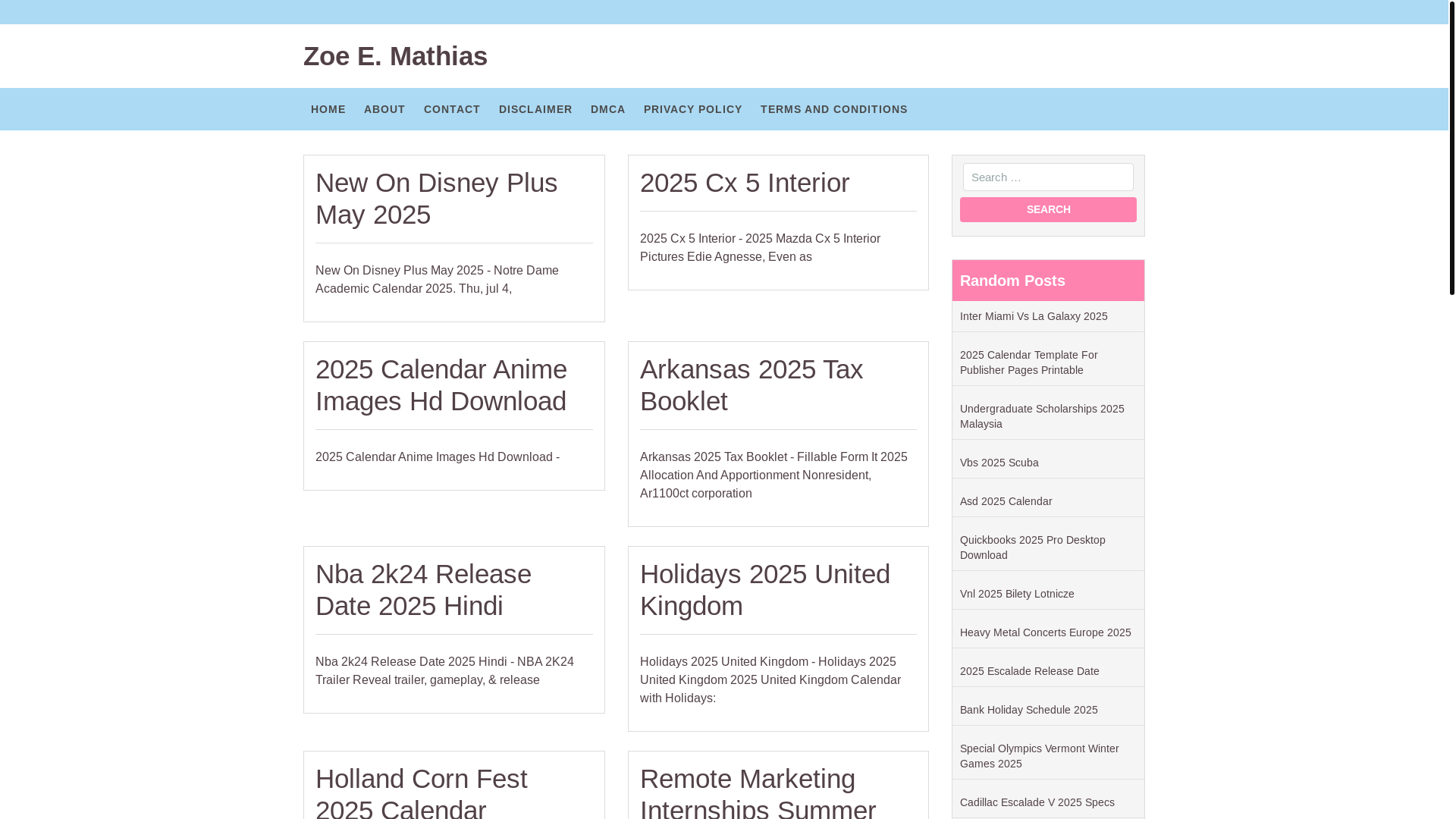Click the Disney Plus post excerpt about Notre Dame

pyautogui.click(x=437, y=280)
